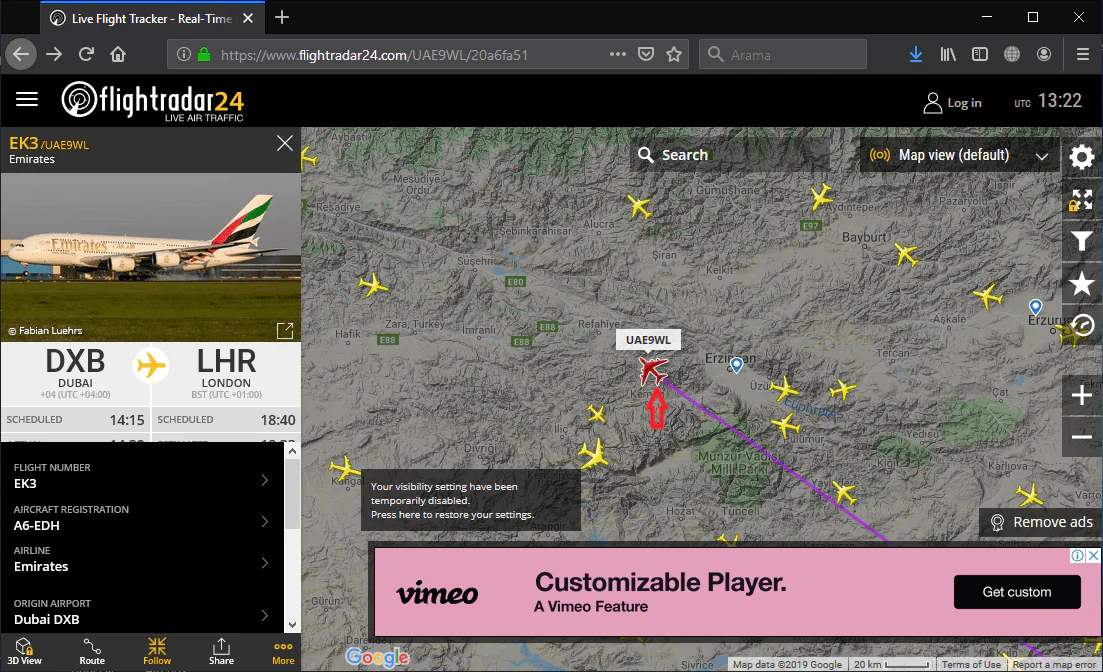Expand the Aircraft Registration A6-EDH row
The width and height of the screenshot is (1103, 672).
(x=142, y=518)
